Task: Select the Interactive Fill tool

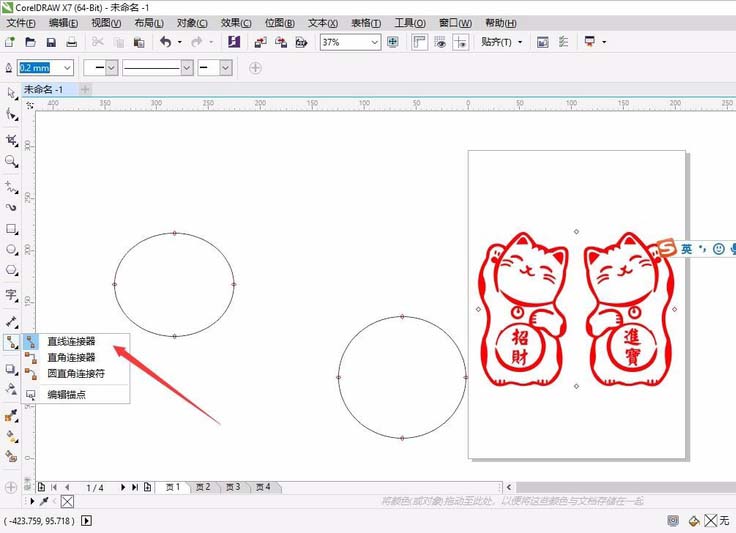Action: click(x=11, y=437)
